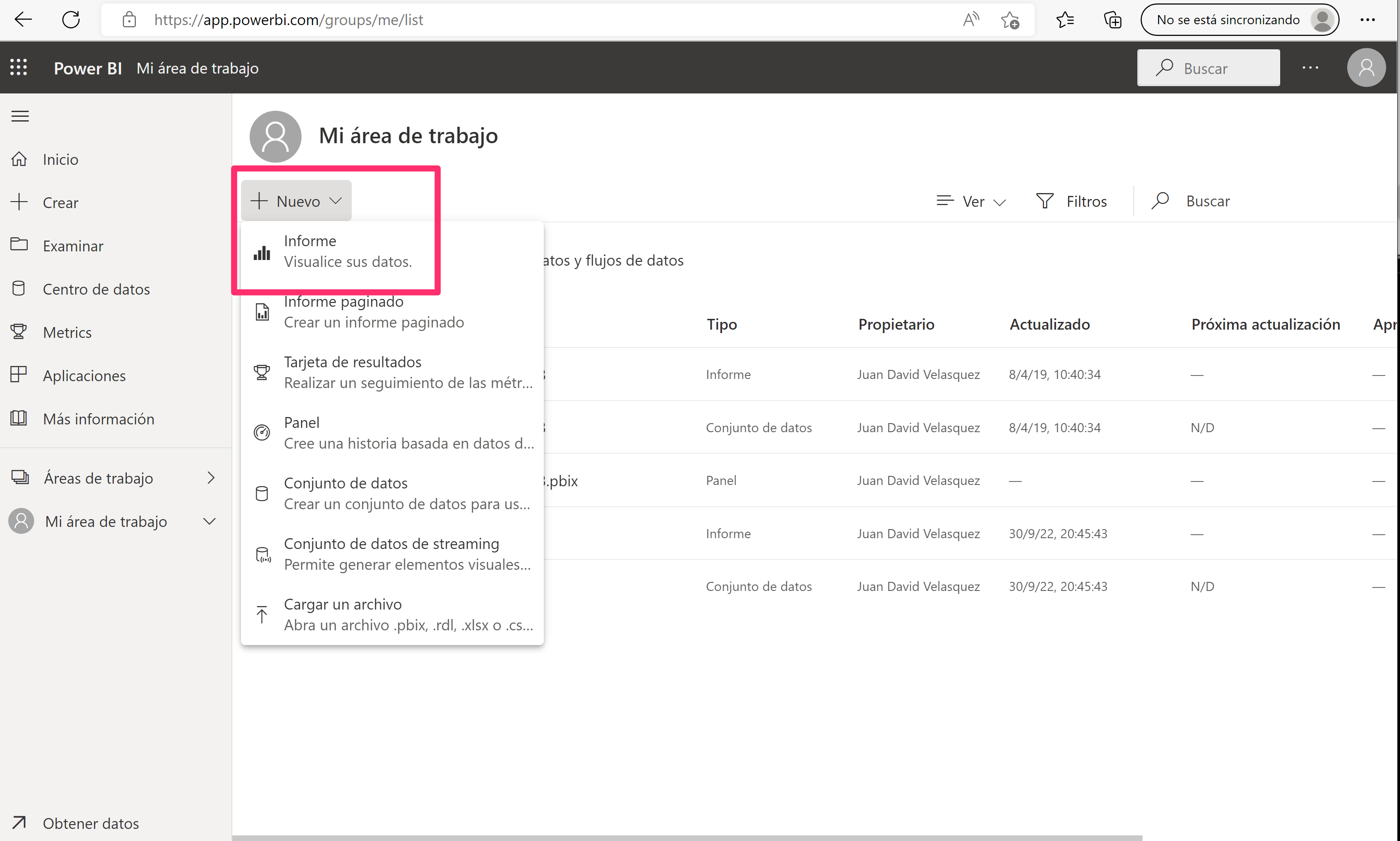Sort by Próxima actualización column header
The image size is (1400, 841).
pos(1265,324)
